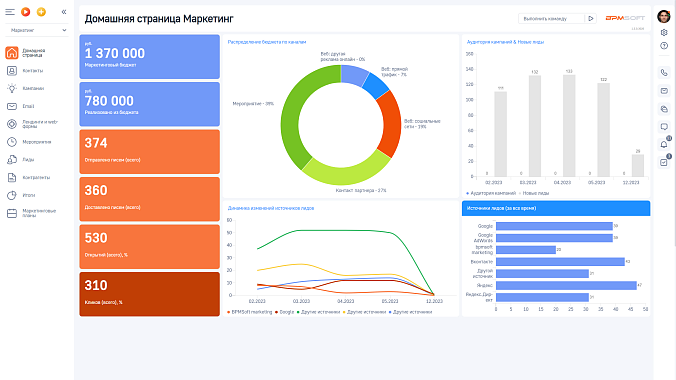Open the help question mark icon
This screenshot has height=380, width=676.
[x=664, y=46]
